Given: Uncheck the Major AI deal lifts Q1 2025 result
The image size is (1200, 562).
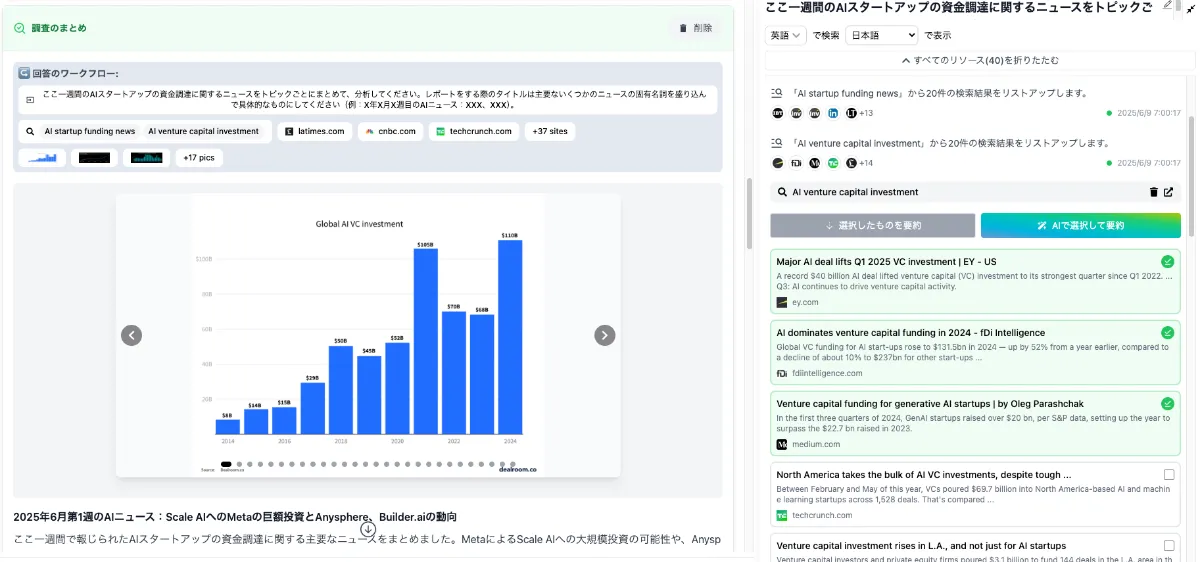Looking at the screenshot, I should (x=1167, y=262).
